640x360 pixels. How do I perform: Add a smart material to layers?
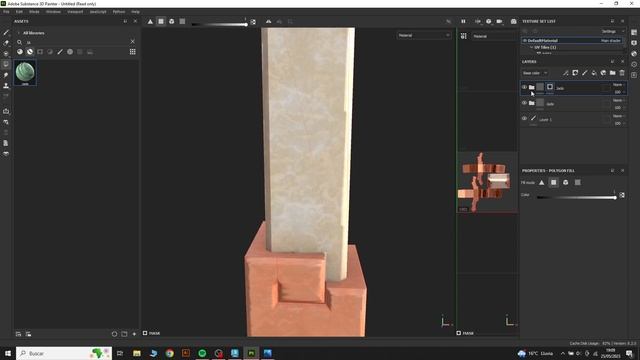point(603,73)
